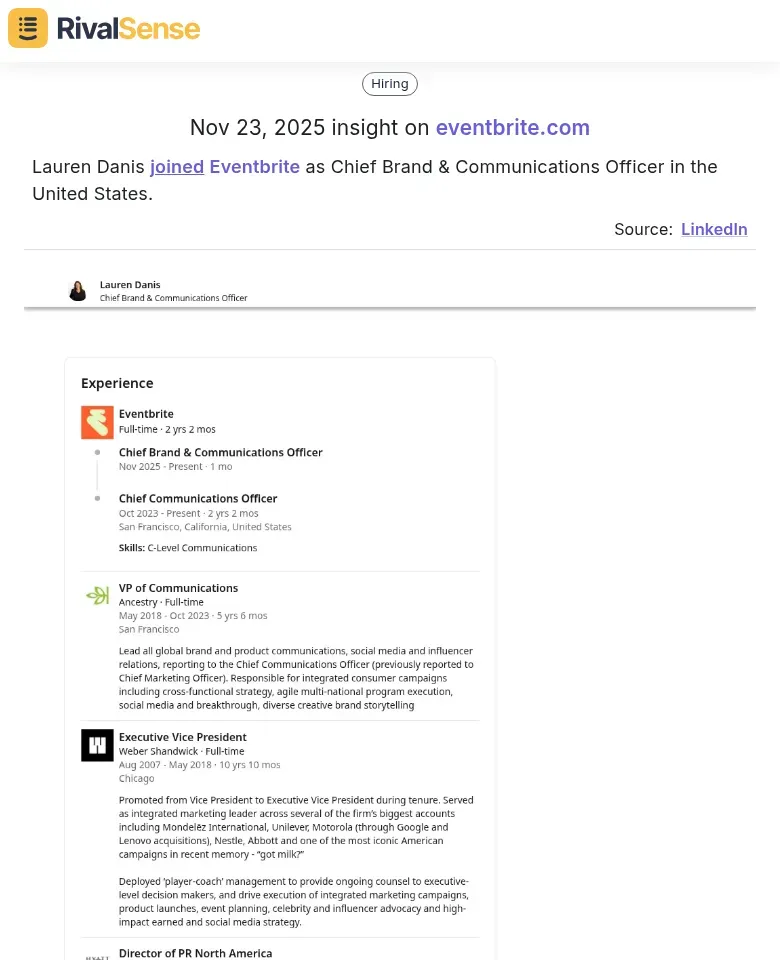Select the Experience section heading
780x960 pixels.
117,383
